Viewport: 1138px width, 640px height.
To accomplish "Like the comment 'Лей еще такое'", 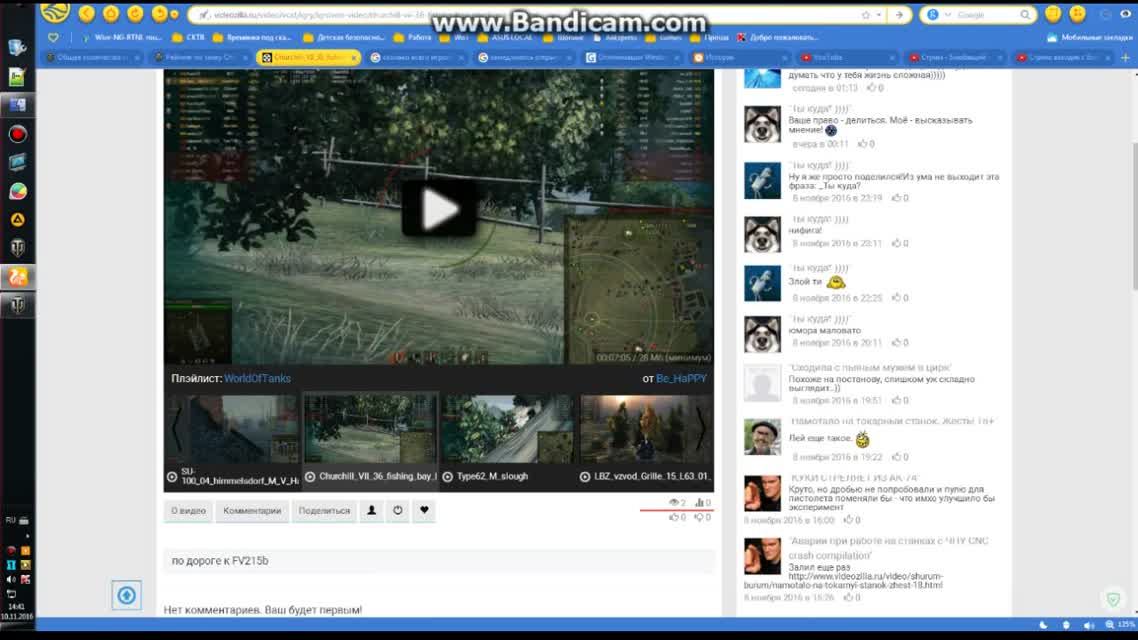I will point(900,457).
